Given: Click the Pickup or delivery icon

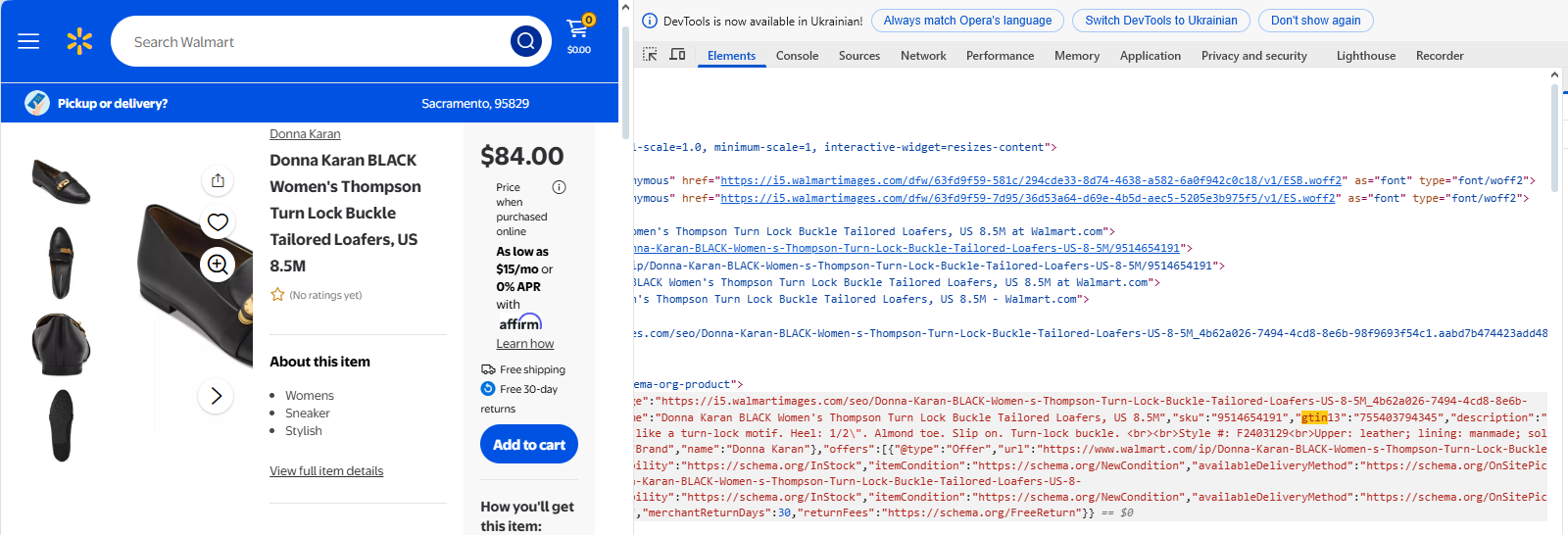Looking at the screenshot, I should [37, 103].
